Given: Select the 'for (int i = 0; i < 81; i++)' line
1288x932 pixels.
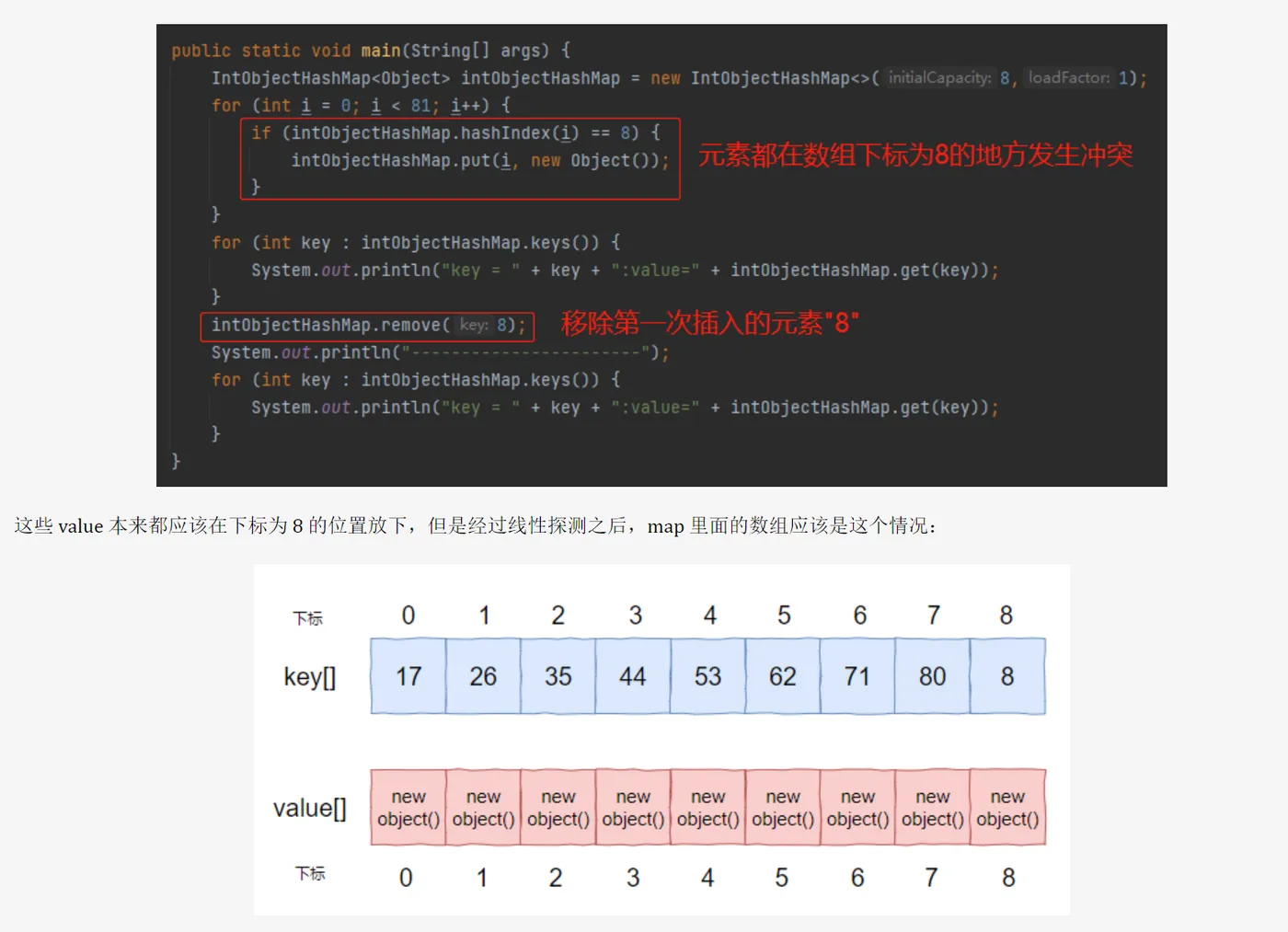Looking at the screenshot, I should (x=361, y=106).
